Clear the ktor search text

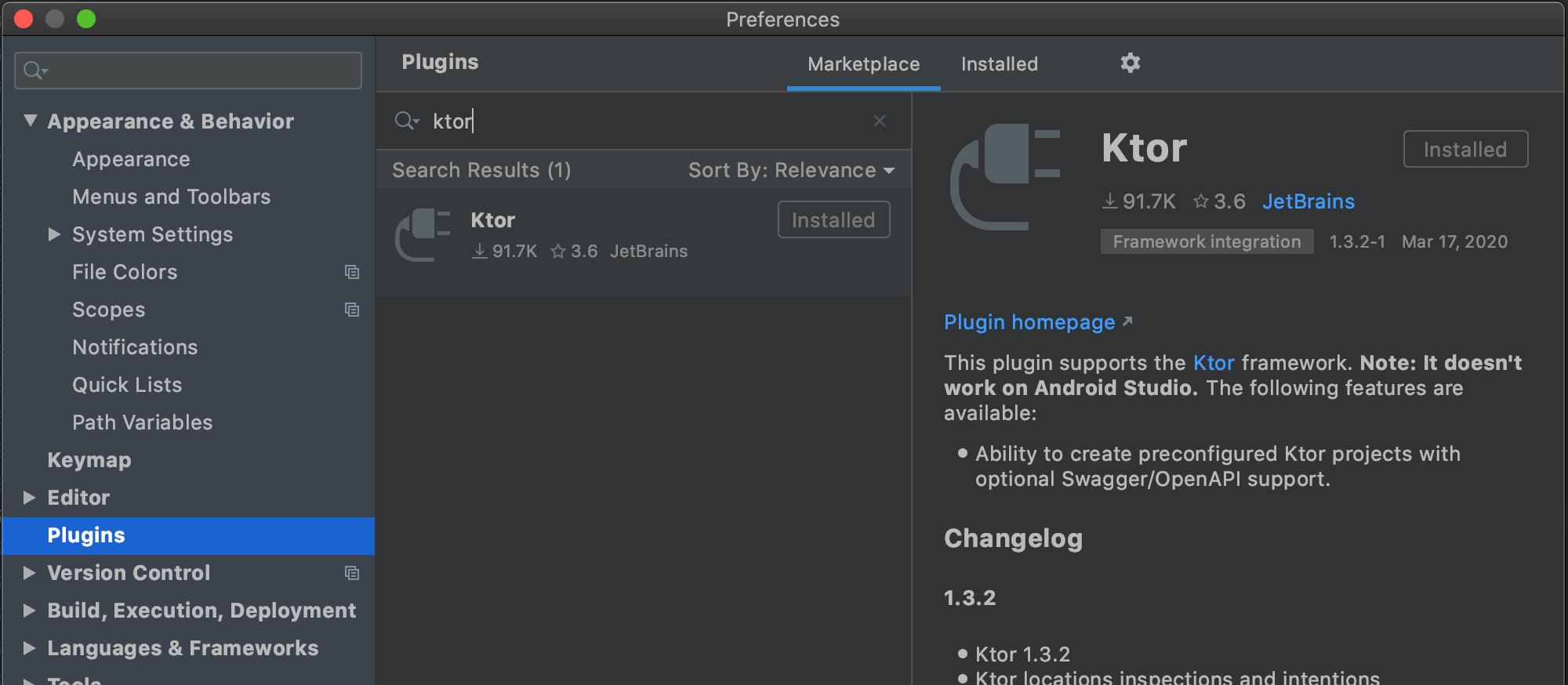[880, 121]
